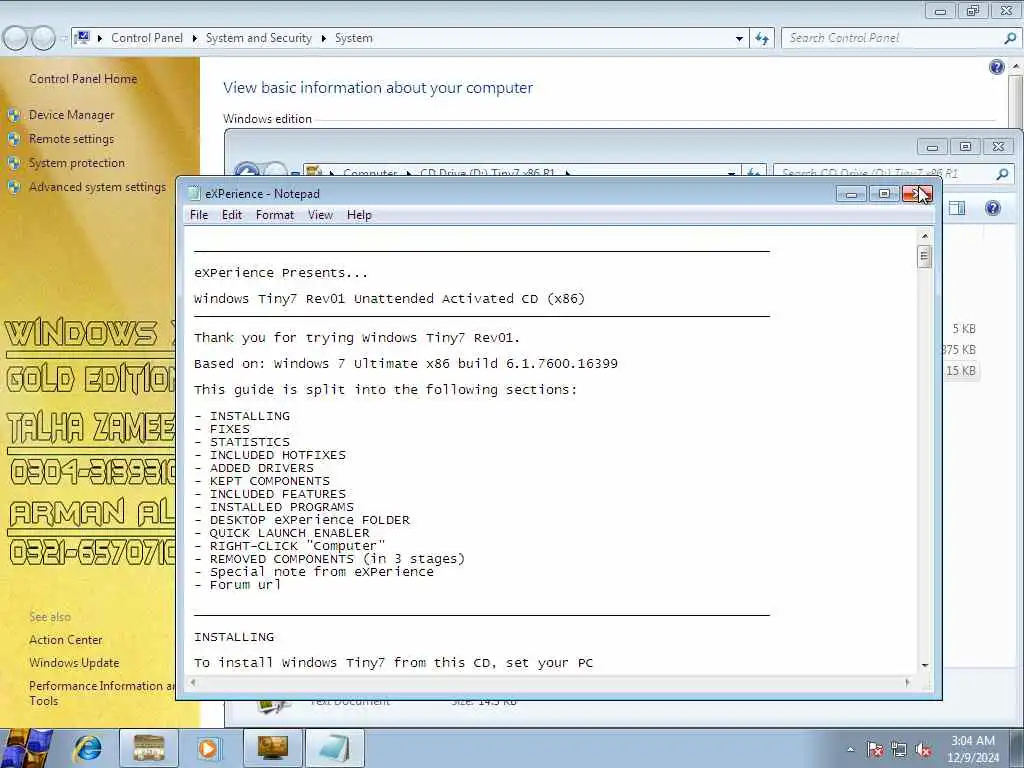Click the taskbar clock 3:04 AM
Screen dimensions: 1024x768
972,741
